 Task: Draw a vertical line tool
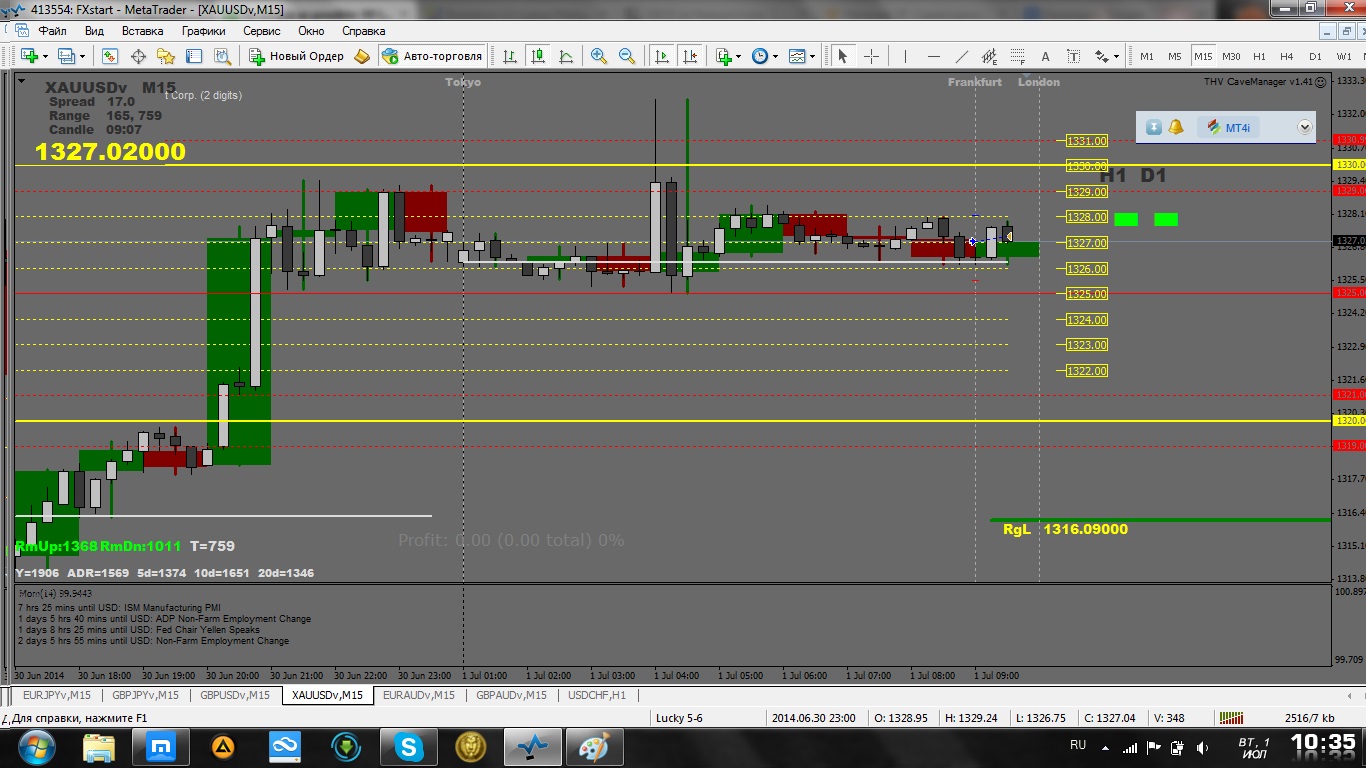point(905,56)
